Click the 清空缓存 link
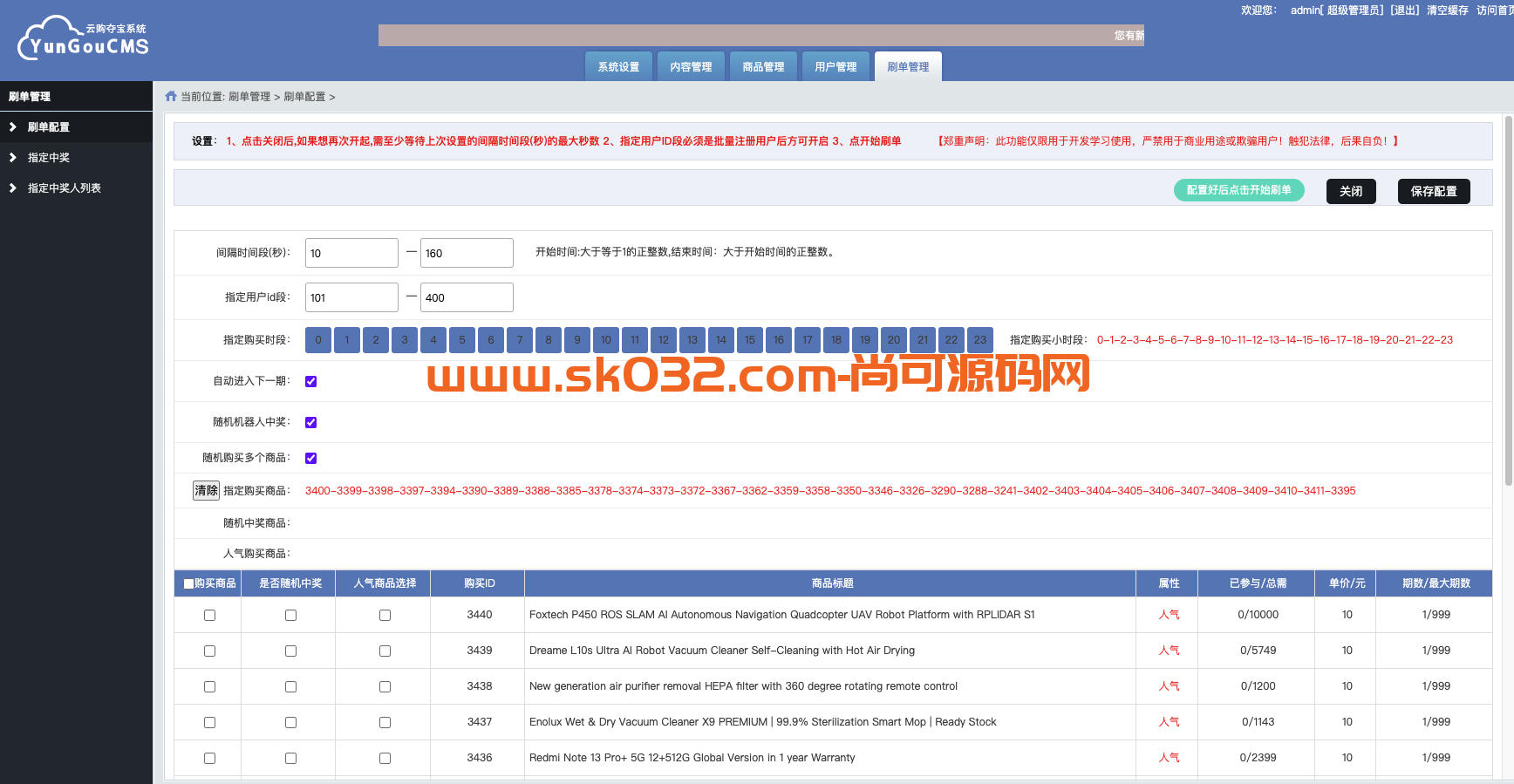 point(1448,10)
